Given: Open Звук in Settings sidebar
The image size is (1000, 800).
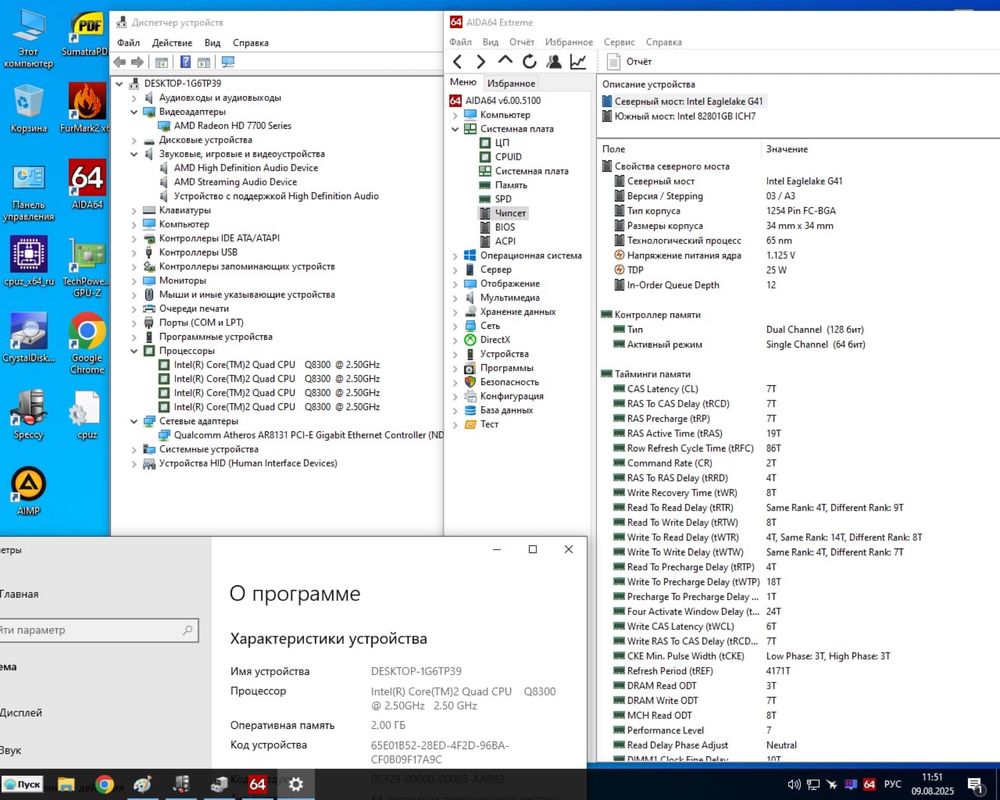Looking at the screenshot, I should [x=11, y=750].
